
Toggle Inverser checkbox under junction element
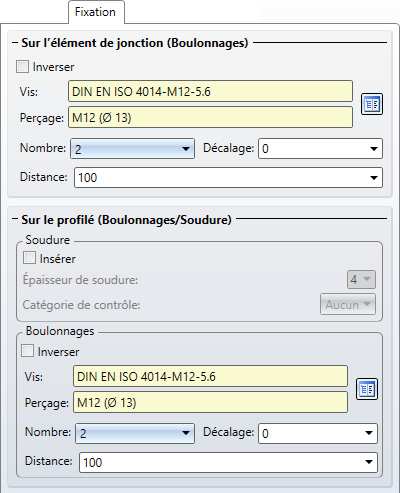pyautogui.click(x=22, y=67)
